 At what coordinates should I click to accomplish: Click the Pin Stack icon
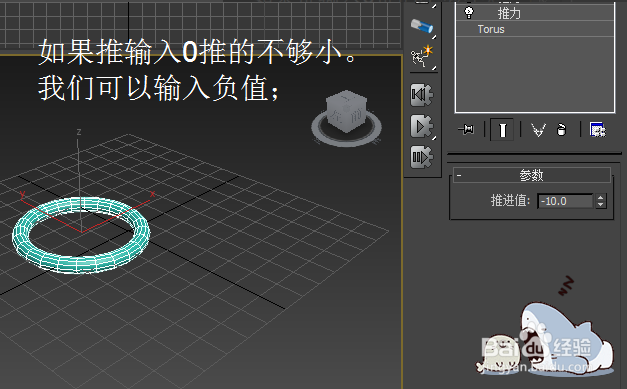click(x=466, y=130)
